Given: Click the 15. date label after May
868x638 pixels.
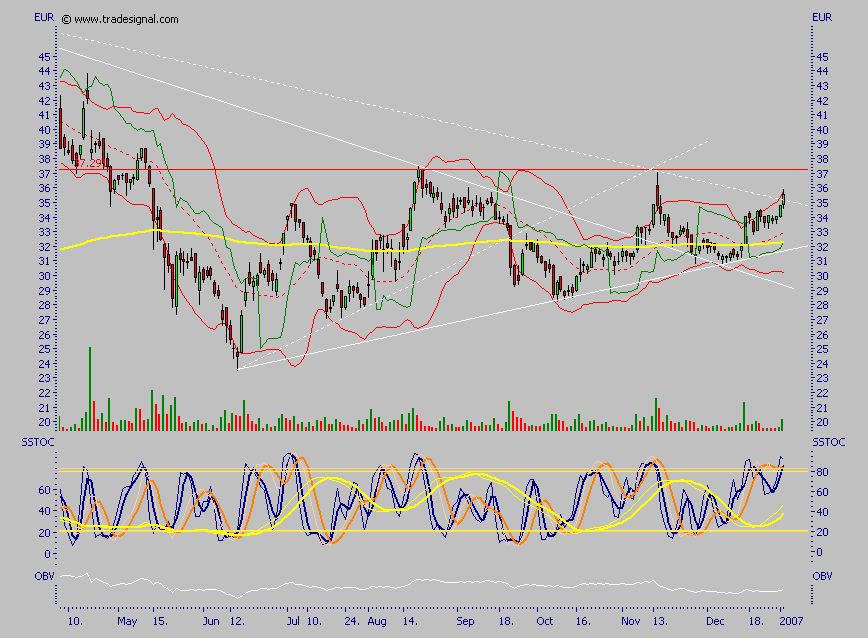Looking at the screenshot, I should pos(160,621).
